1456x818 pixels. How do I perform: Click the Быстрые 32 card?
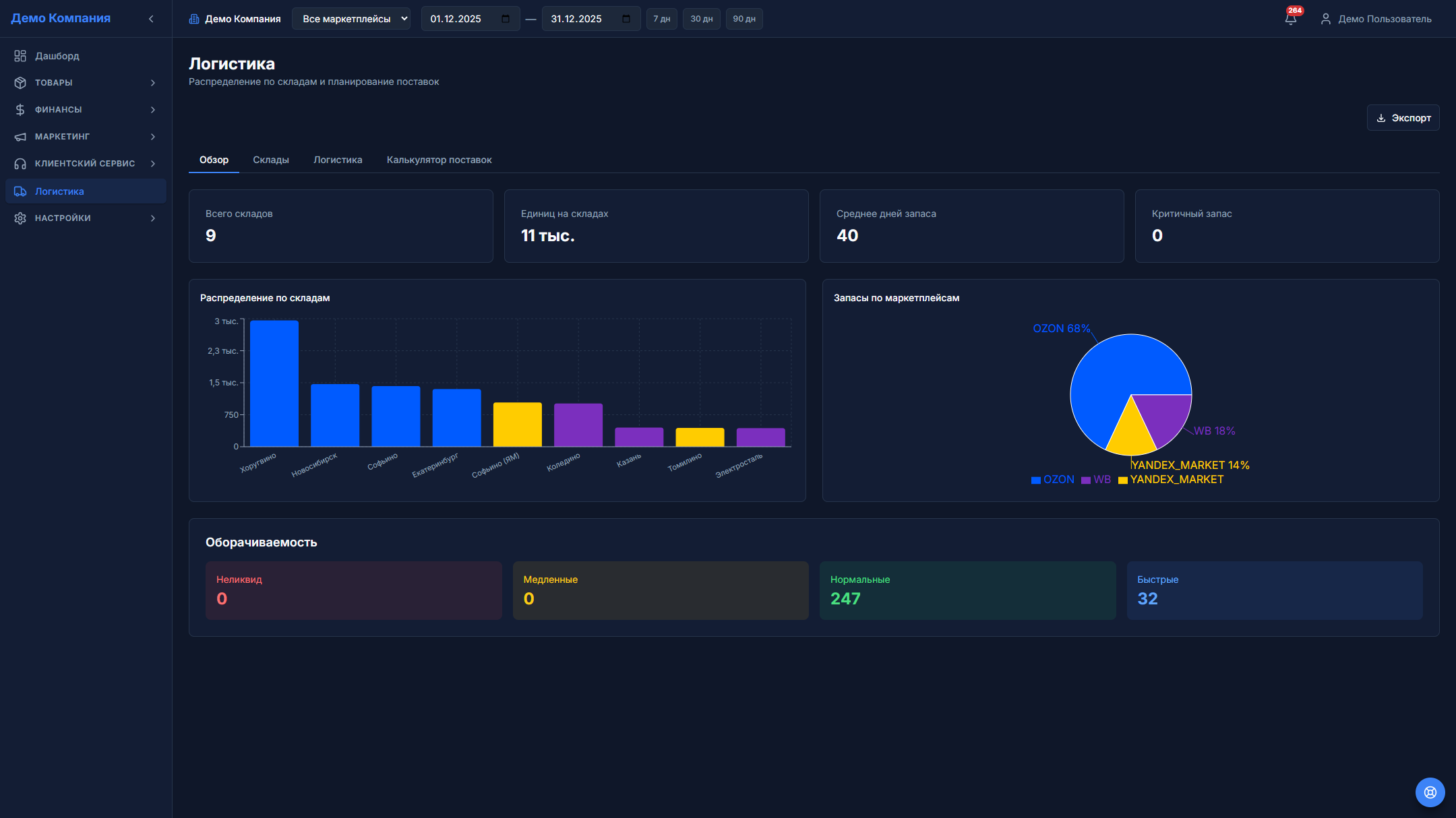click(1275, 590)
